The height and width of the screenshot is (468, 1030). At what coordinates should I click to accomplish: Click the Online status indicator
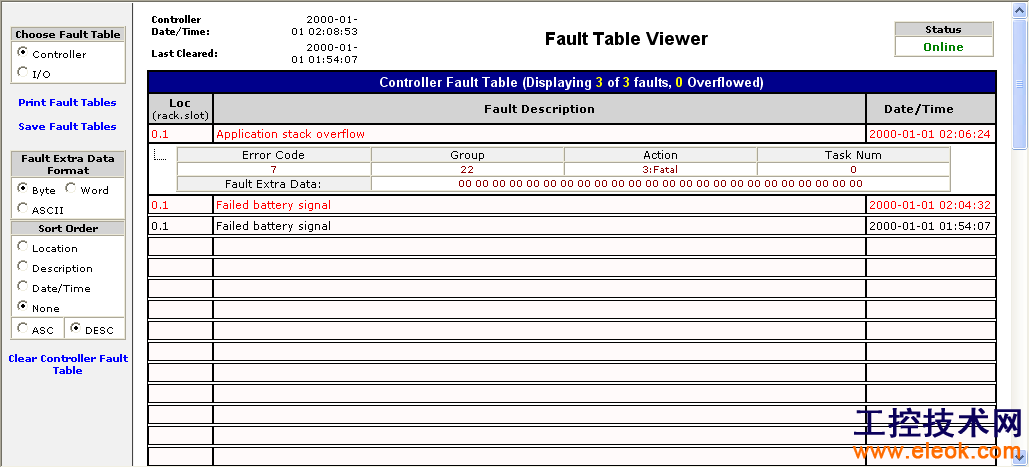click(x=943, y=47)
